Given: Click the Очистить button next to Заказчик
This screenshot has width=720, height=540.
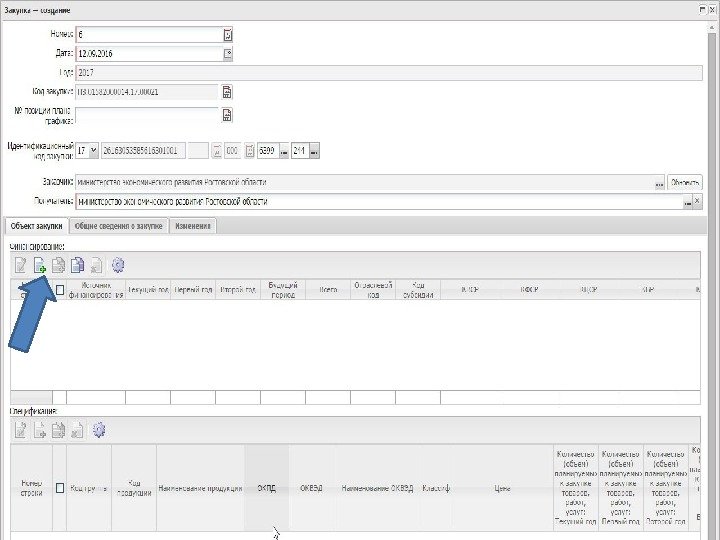Looking at the screenshot, I should coord(685,183).
